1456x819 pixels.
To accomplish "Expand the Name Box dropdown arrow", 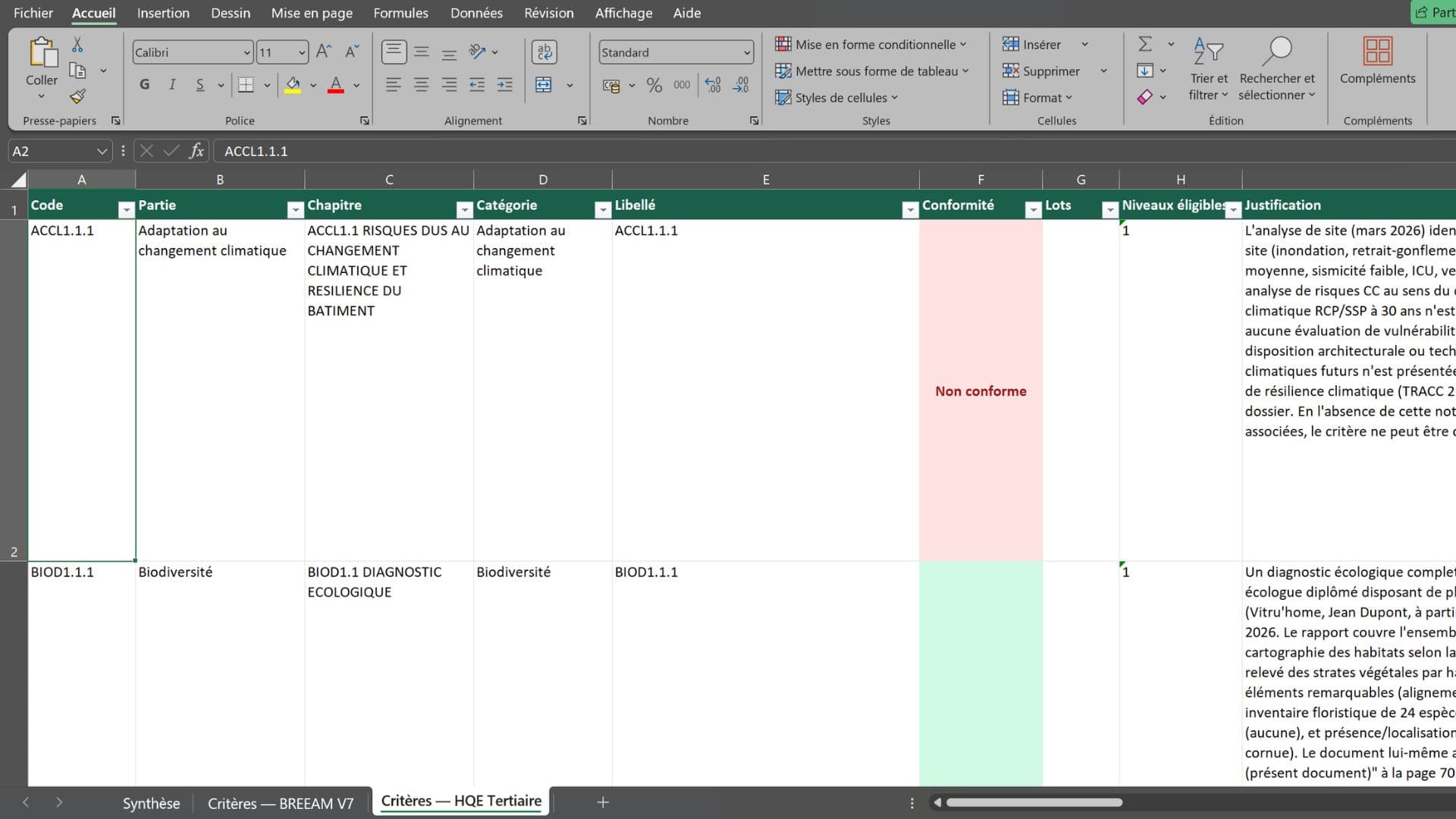I will [x=102, y=151].
